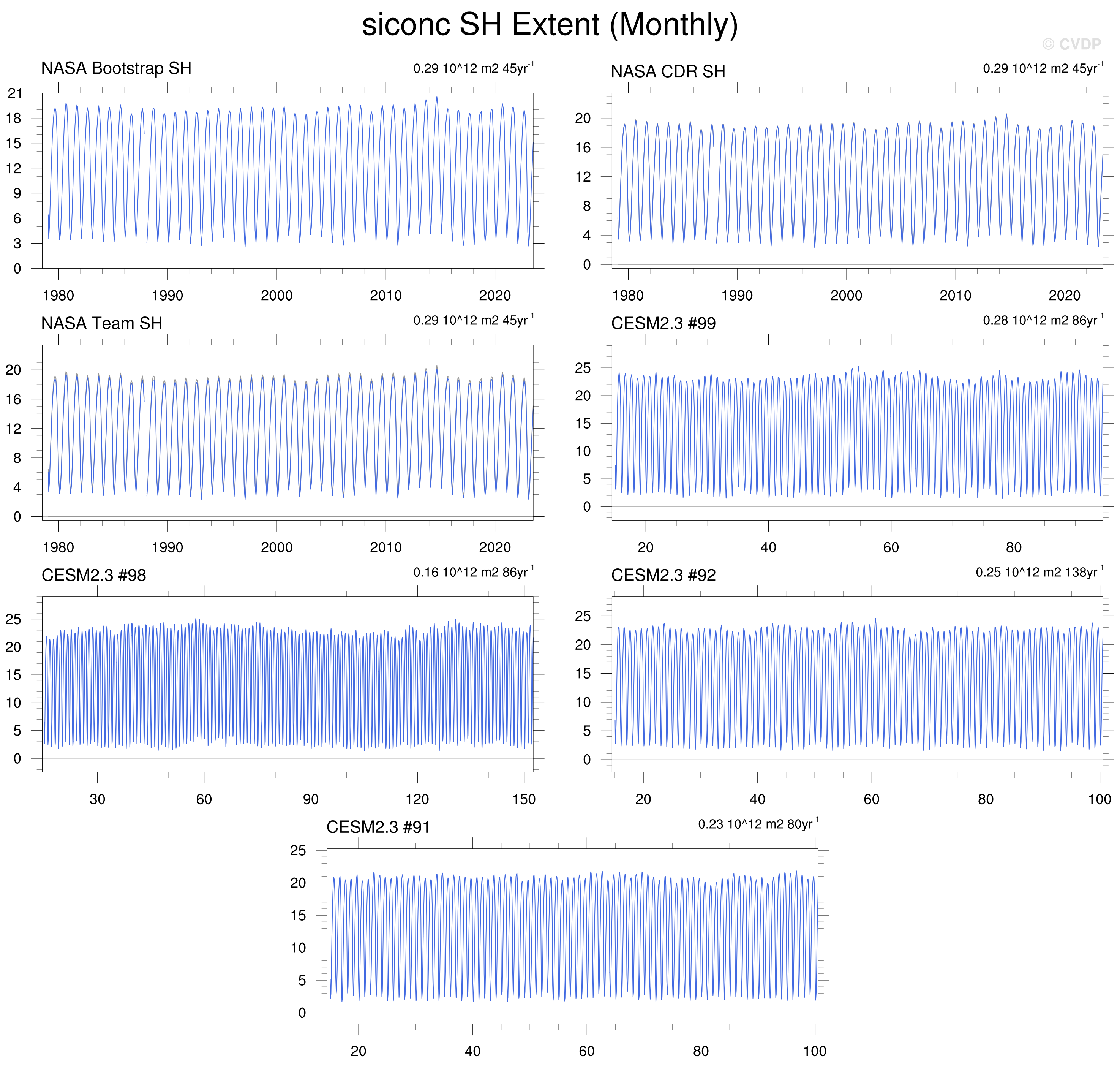This screenshot has height=1068, width=1120.
Task: Select the 'NASA Bootstrap SH' panel title
Action: click(x=116, y=68)
